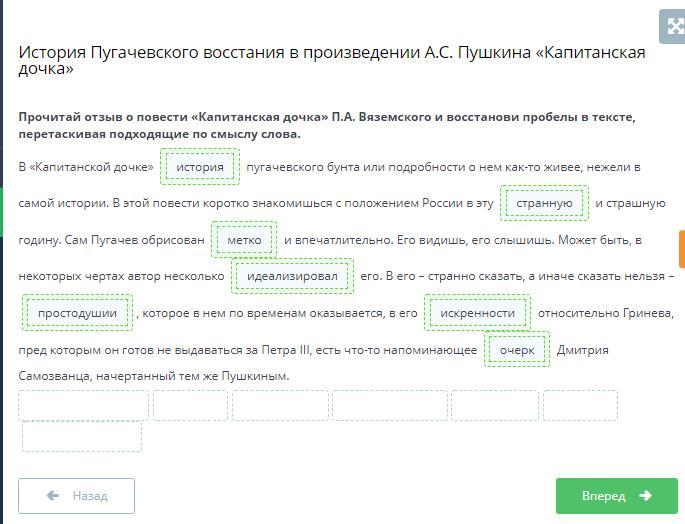The width and height of the screenshot is (685, 524).
Task: Click the word chip «искренности»
Action: 477,313
